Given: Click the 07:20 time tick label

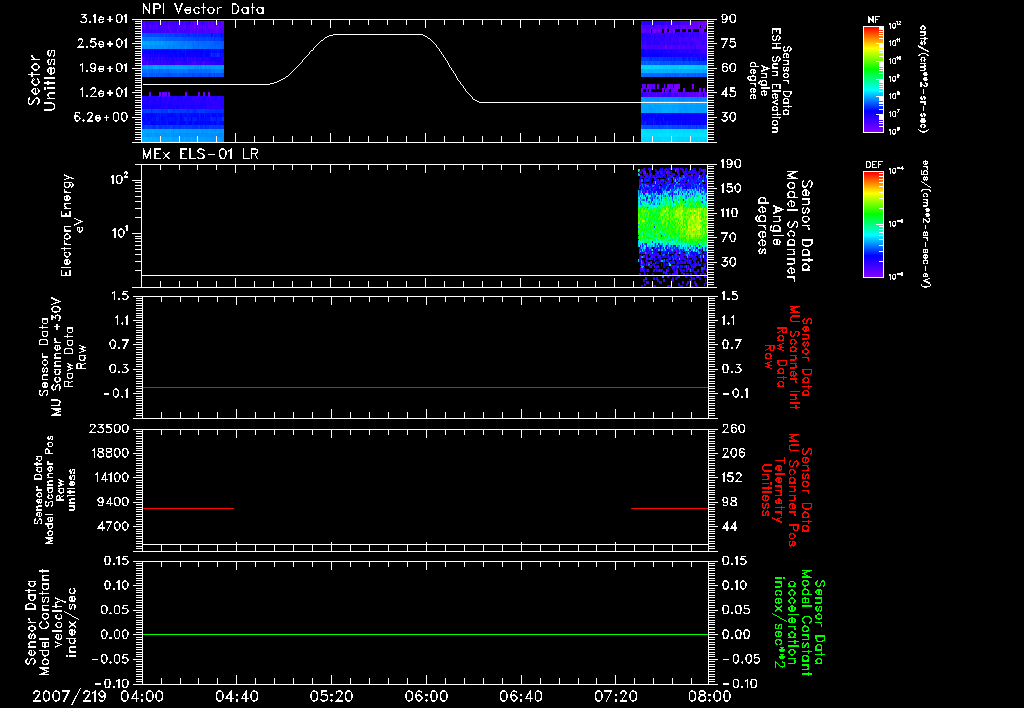Looking at the screenshot, I should pyautogui.click(x=616, y=696).
